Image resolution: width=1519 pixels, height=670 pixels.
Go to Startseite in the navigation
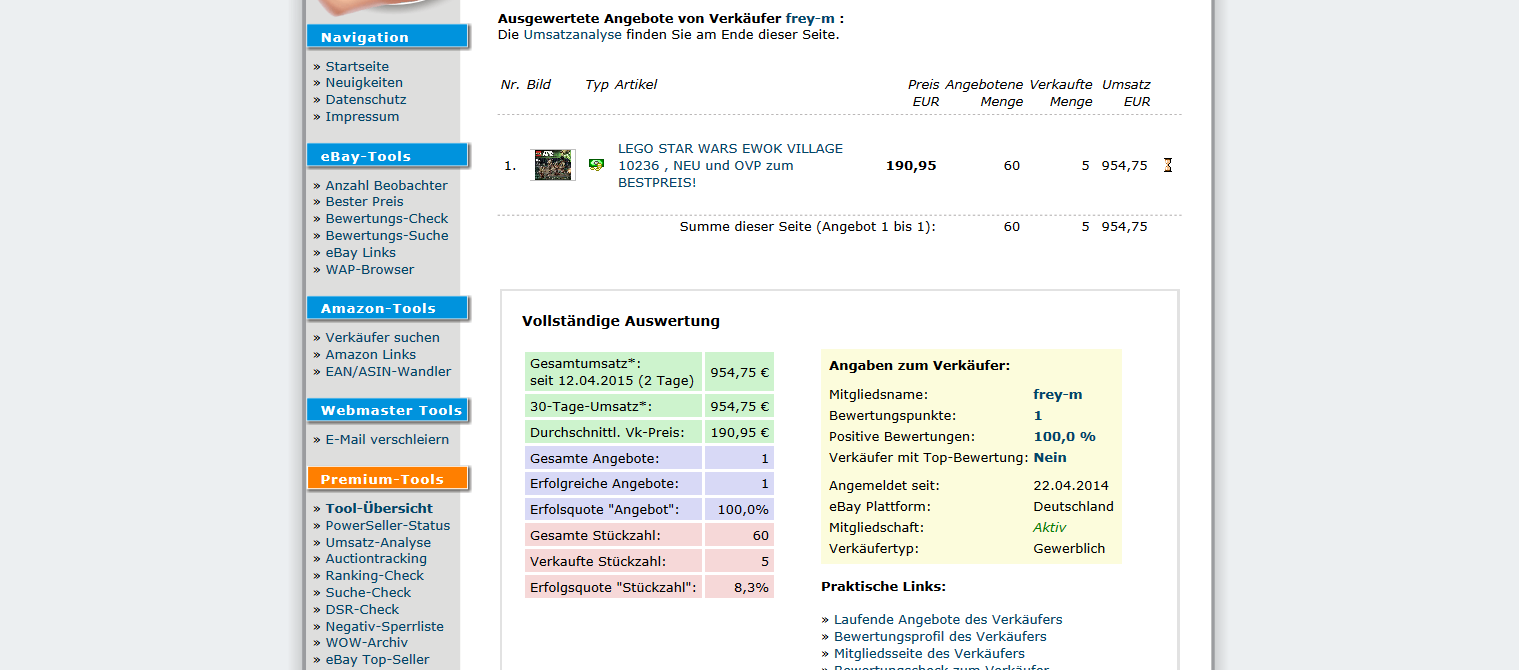point(357,66)
